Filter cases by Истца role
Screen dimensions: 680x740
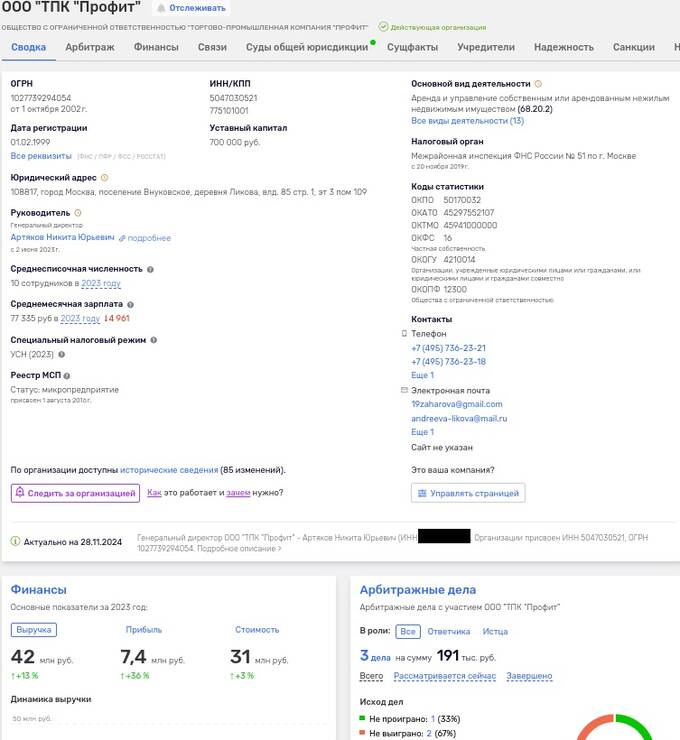click(495, 631)
